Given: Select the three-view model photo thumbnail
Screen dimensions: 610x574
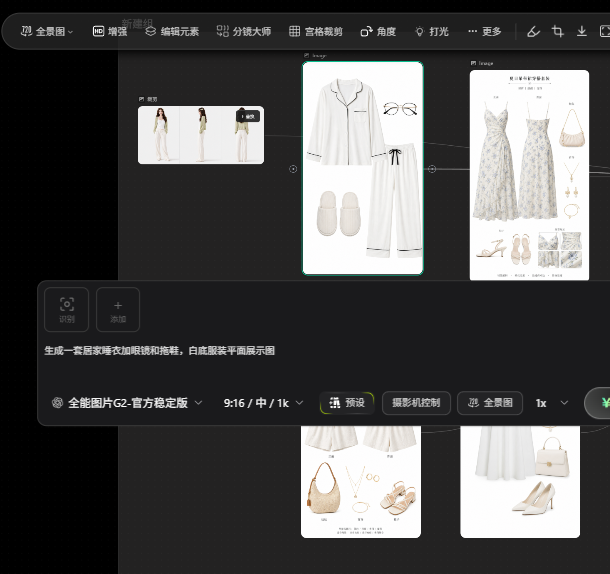Looking at the screenshot, I should pyautogui.click(x=201, y=135).
